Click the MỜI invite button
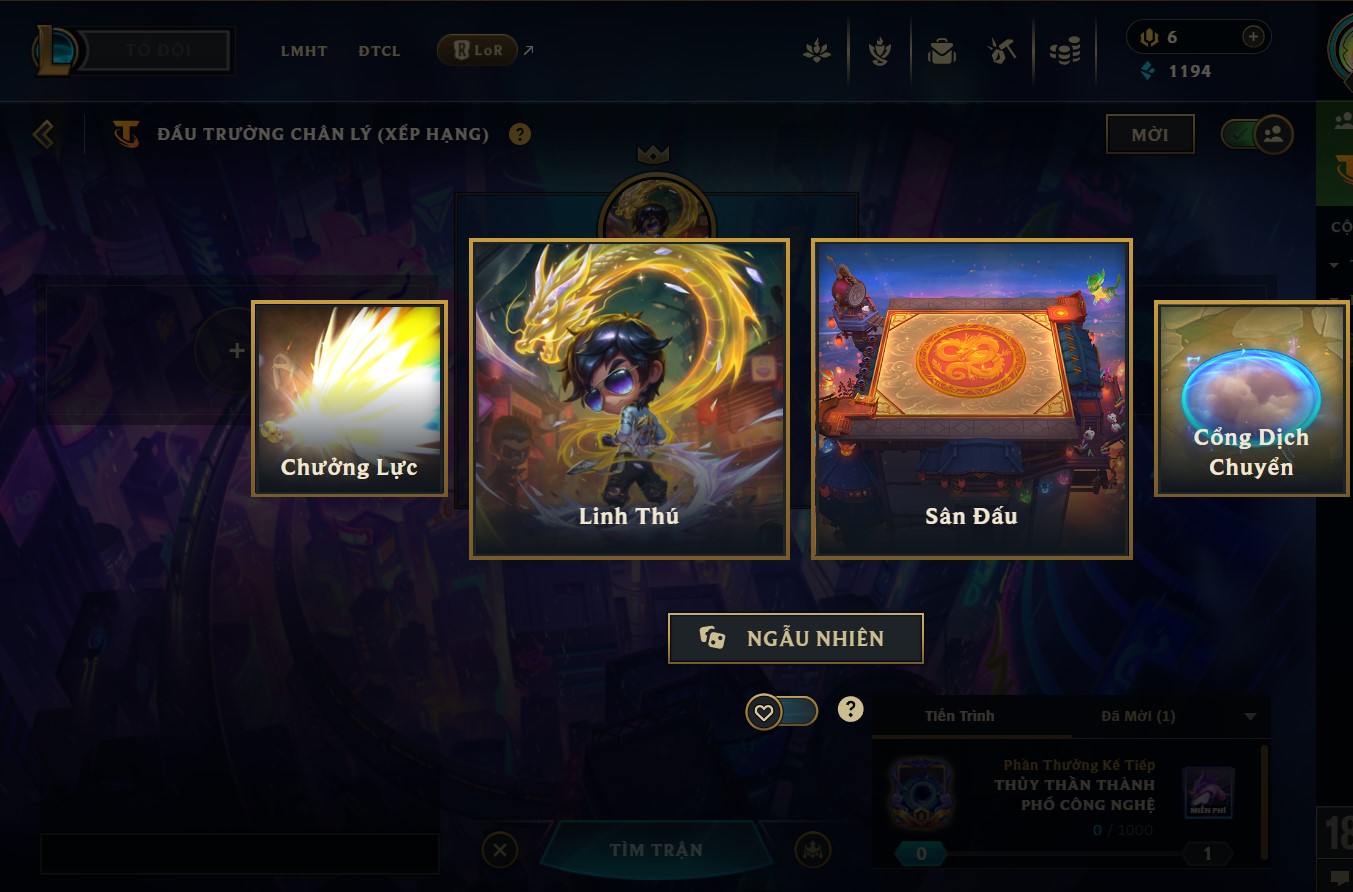Image resolution: width=1353 pixels, height=892 pixels. [1150, 134]
